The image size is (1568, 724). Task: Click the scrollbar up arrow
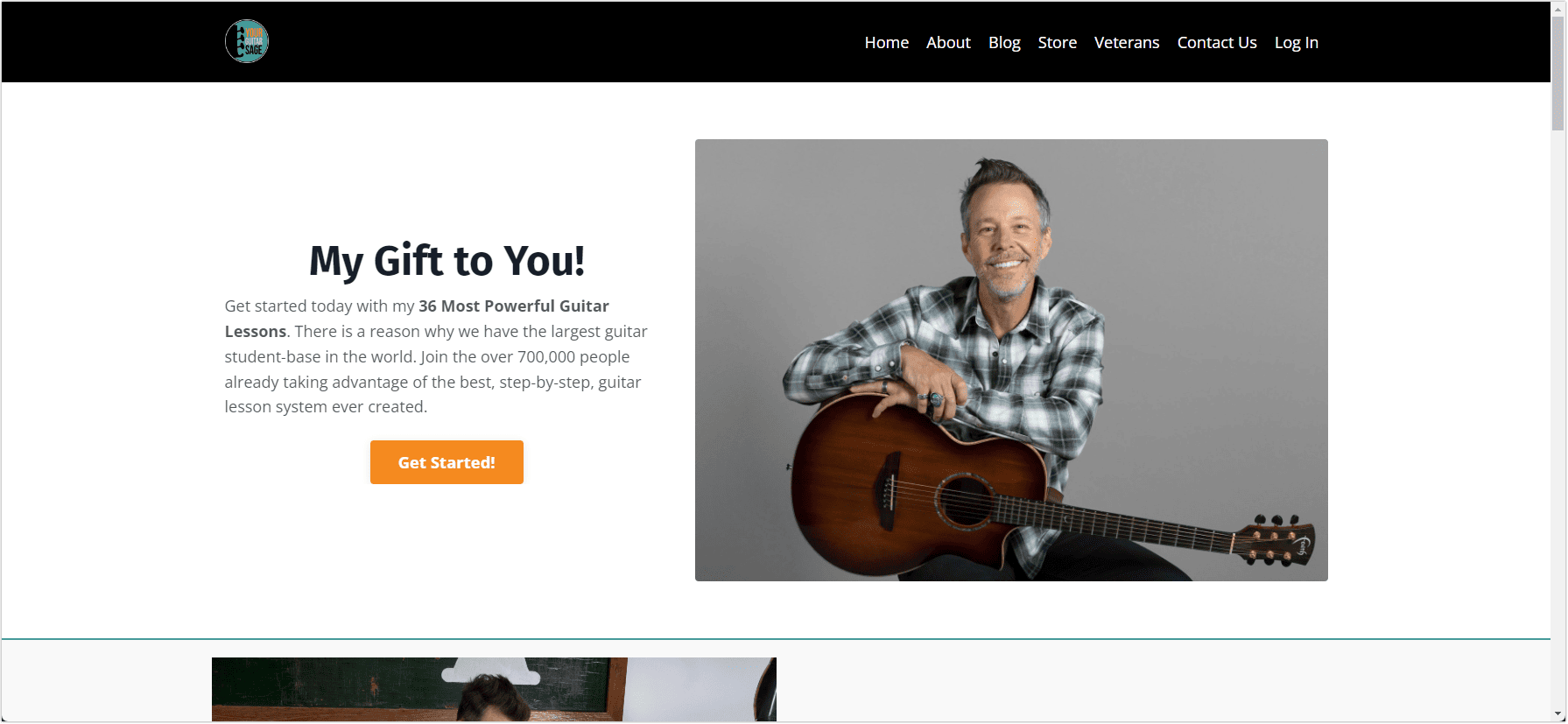(1558, 8)
